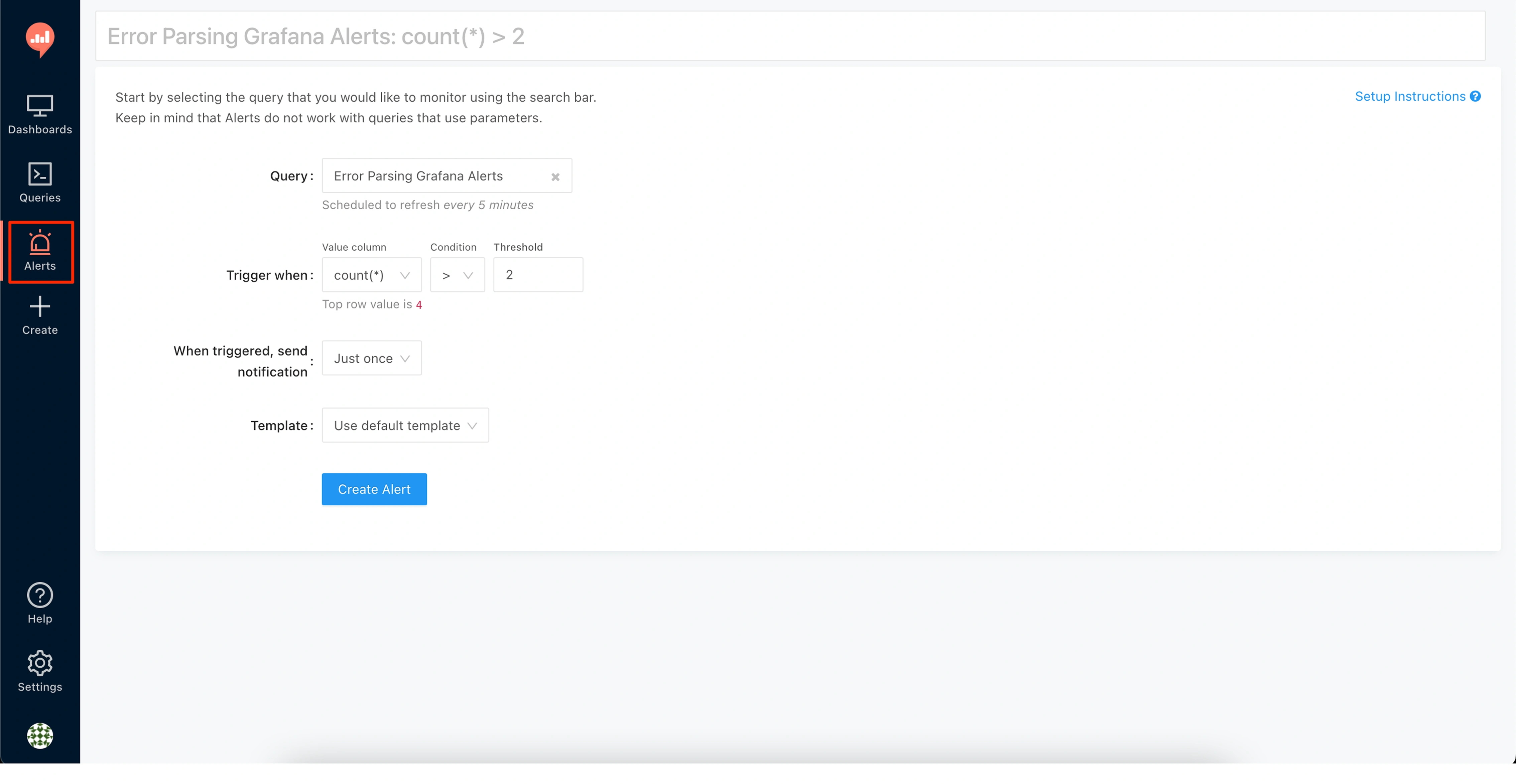The height and width of the screenshot is (784, 1516).
Task: Click the Redash logo icon
Action: [40, 39]
